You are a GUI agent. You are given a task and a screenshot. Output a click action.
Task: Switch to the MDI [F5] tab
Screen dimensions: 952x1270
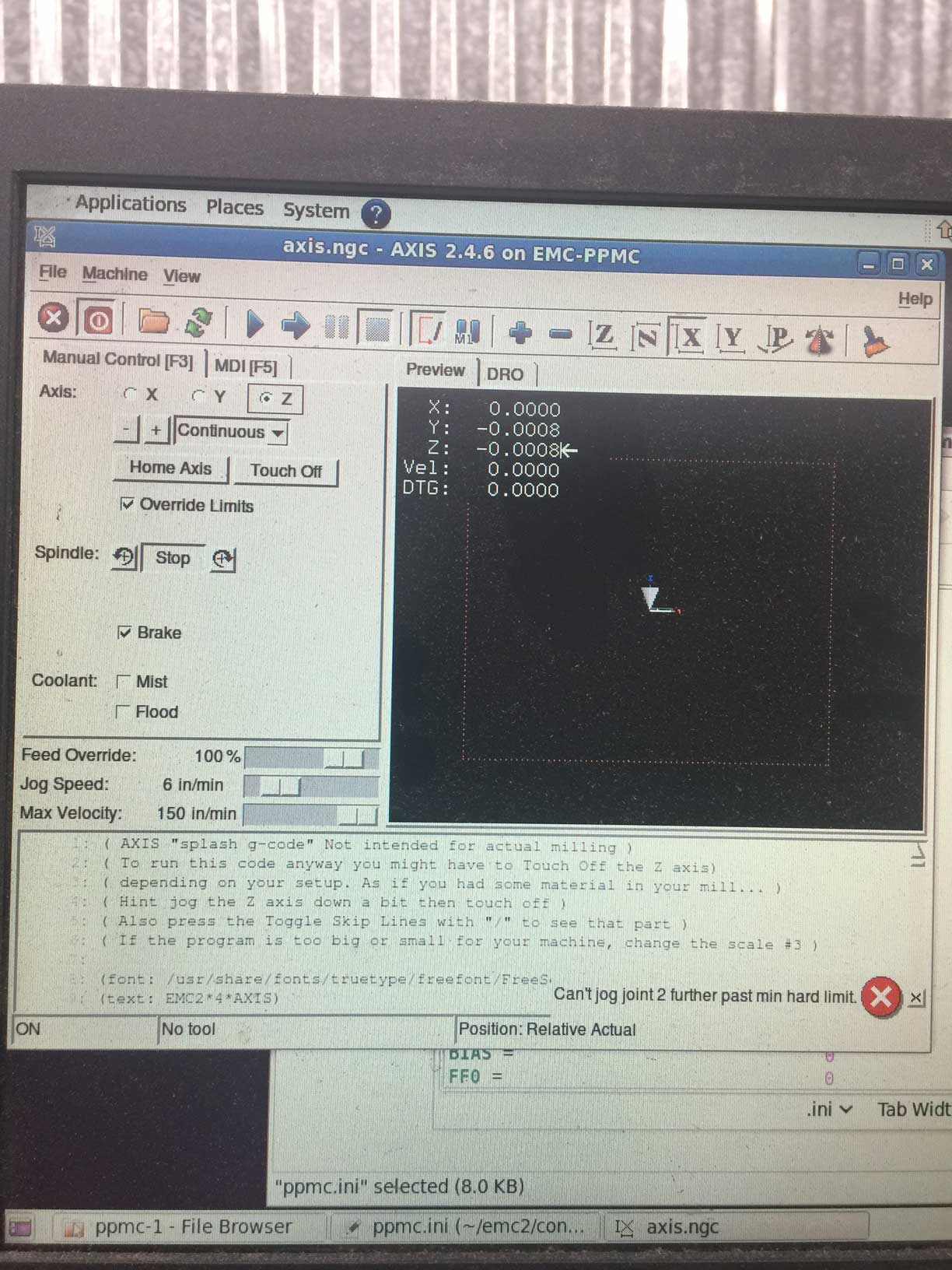[x=246, y=366]
